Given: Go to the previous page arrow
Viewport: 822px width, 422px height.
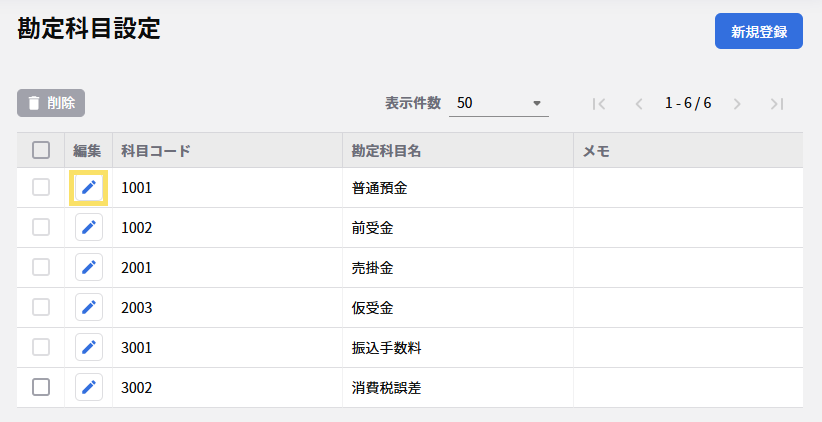Looking at the screenshot, I should pos(639,103).
